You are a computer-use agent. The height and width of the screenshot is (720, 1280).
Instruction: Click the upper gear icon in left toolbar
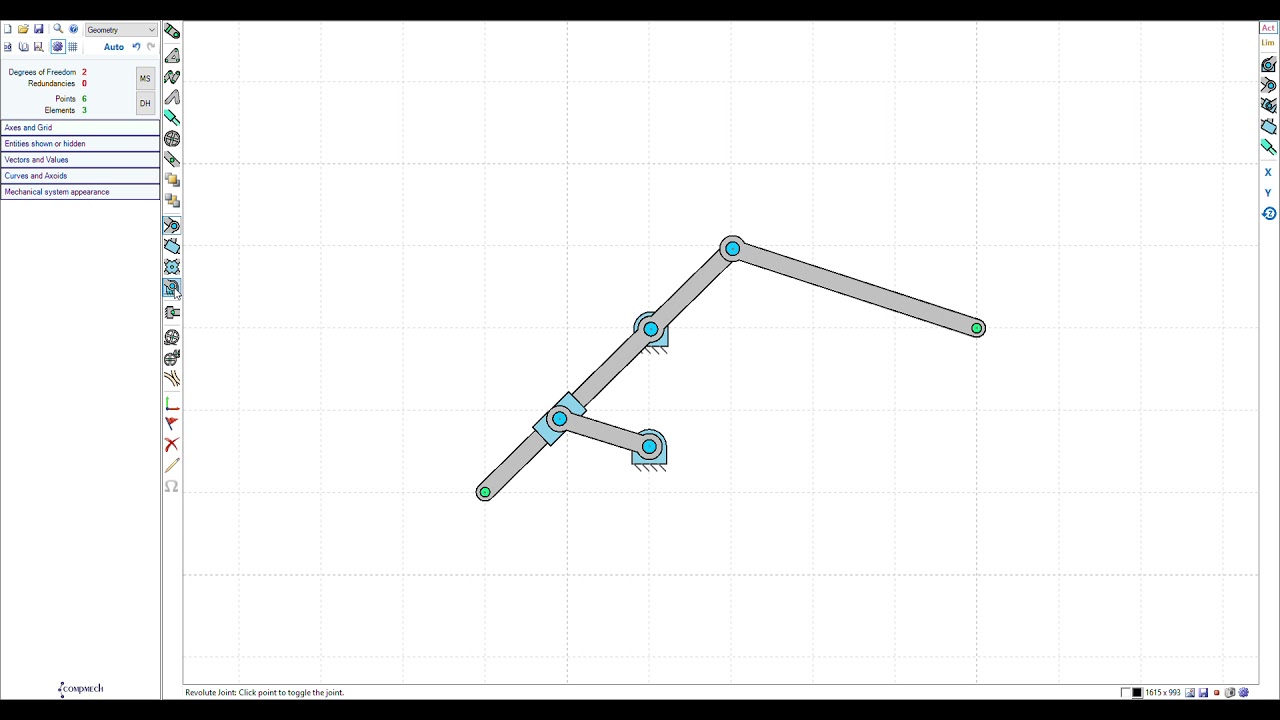172,337
